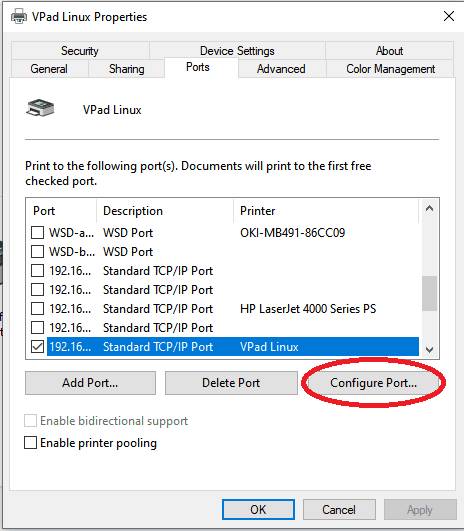The image size is (464, 531).
Task: Open the Advanced tab
Action: 281,69
